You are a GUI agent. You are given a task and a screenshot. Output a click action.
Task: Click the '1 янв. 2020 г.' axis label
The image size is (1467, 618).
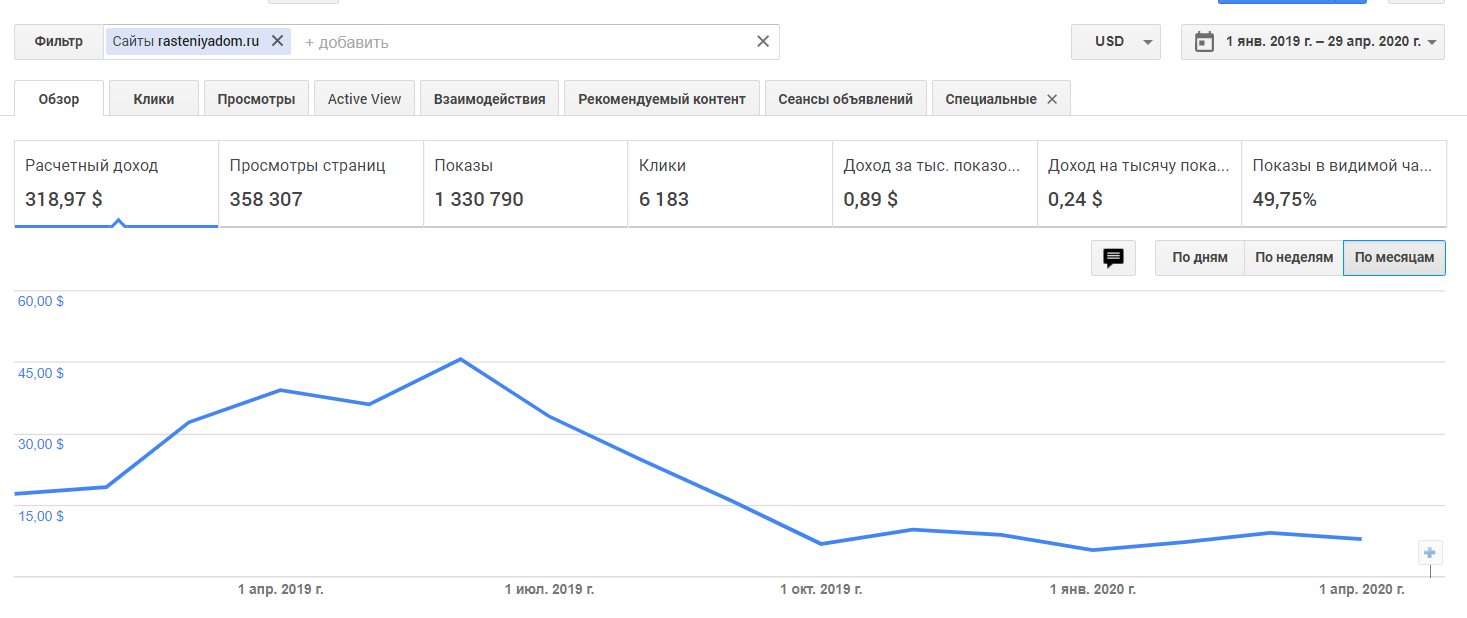pyautogui.click(x=1093, y=590)
